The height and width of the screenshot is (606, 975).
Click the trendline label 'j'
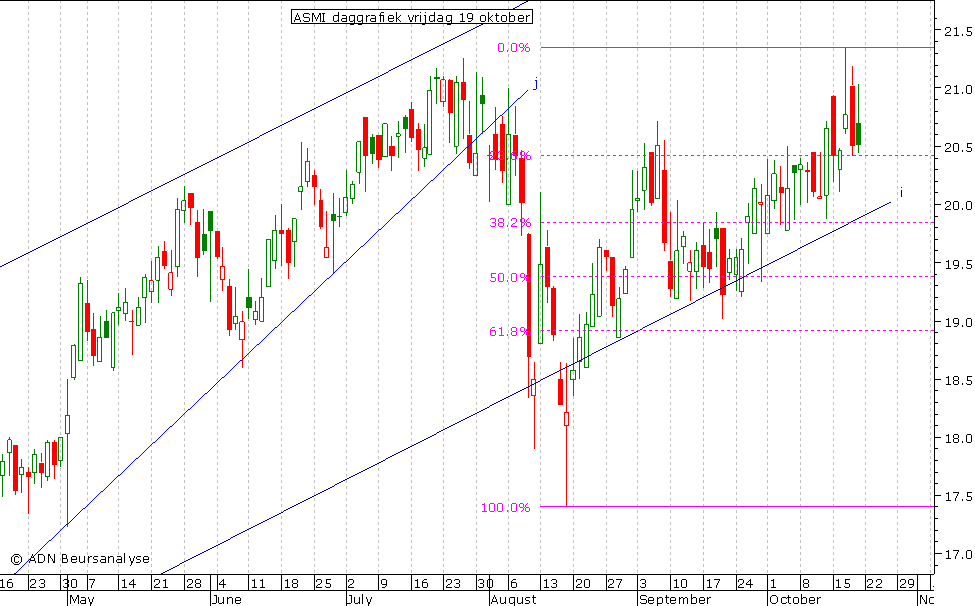[x=535, y=83]
